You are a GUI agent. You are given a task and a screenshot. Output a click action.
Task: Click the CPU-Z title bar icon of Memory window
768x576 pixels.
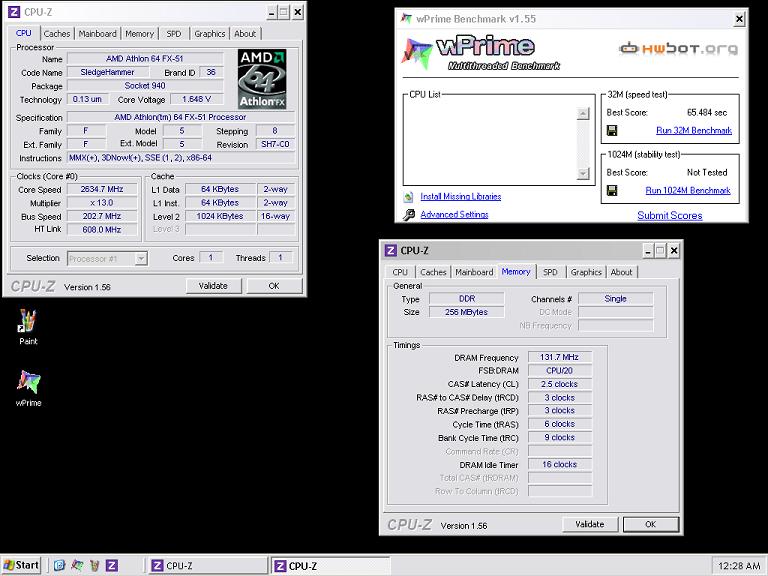pyautogui.click(x=390, y=251)
